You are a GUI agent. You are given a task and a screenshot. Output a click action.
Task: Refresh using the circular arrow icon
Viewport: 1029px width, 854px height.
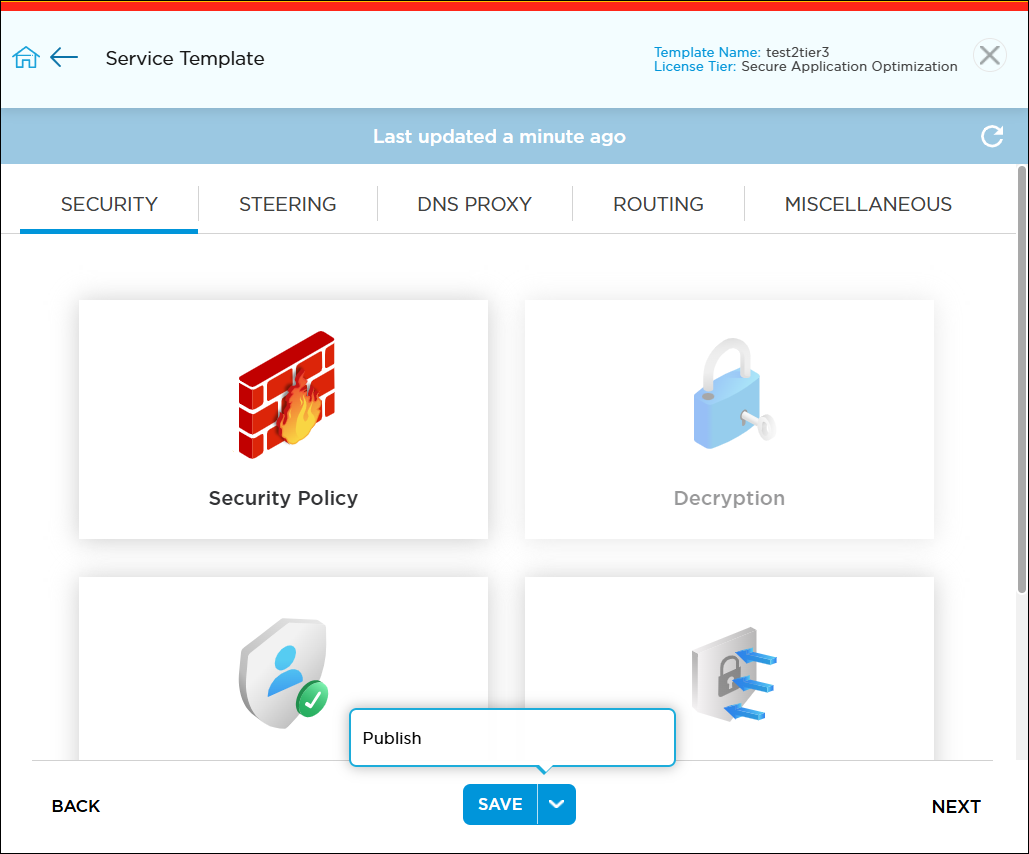click(991, 136)
